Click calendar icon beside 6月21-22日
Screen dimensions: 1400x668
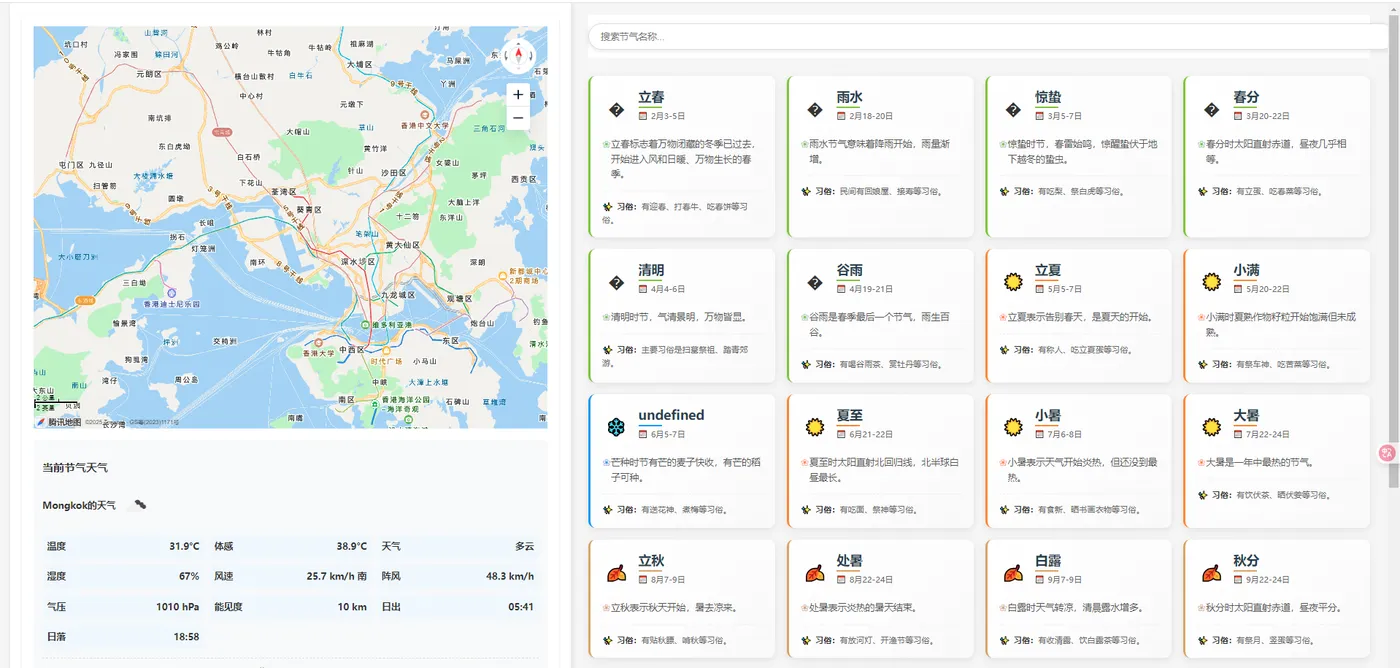click(841, 434)
